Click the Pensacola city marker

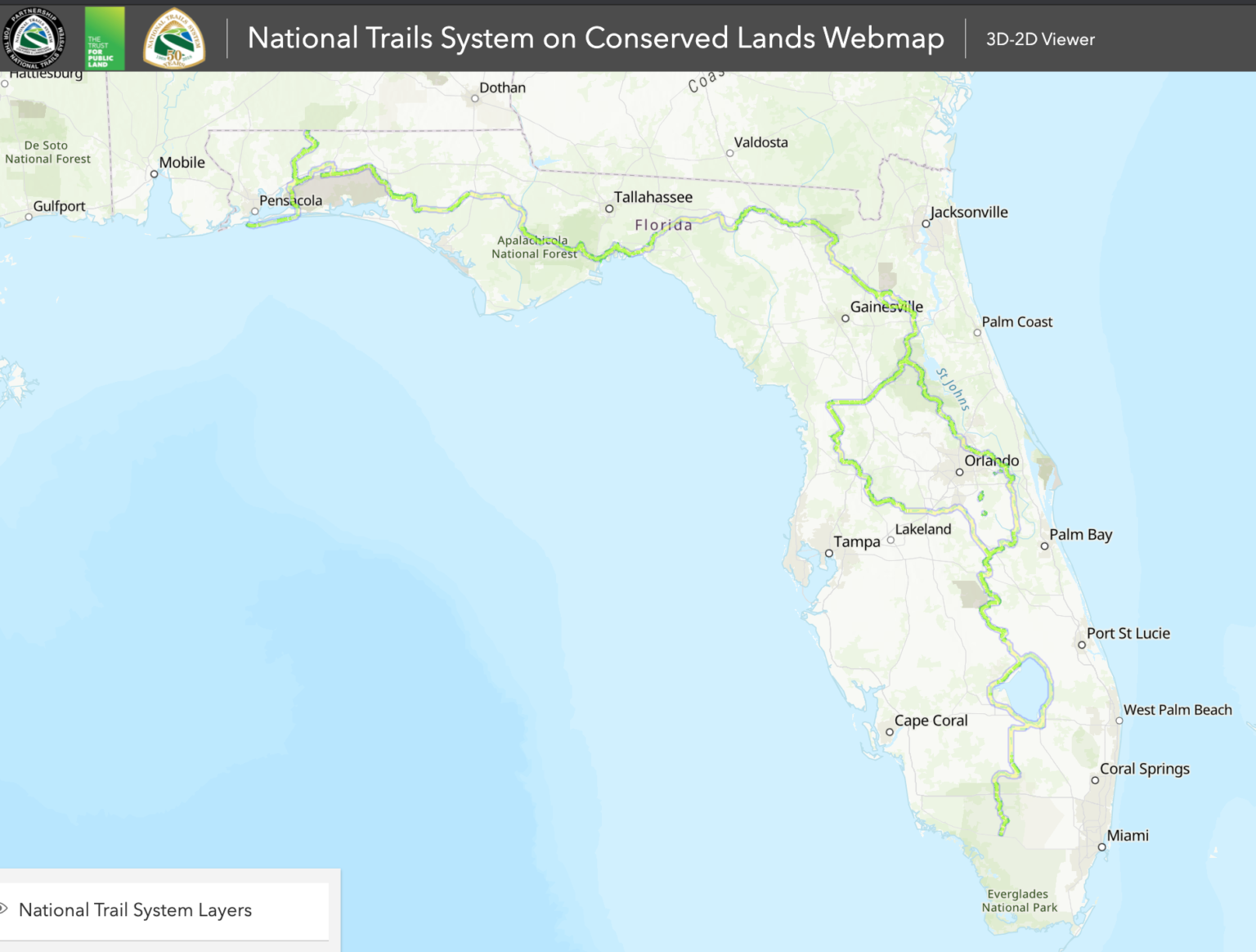(x=253, y=210)
